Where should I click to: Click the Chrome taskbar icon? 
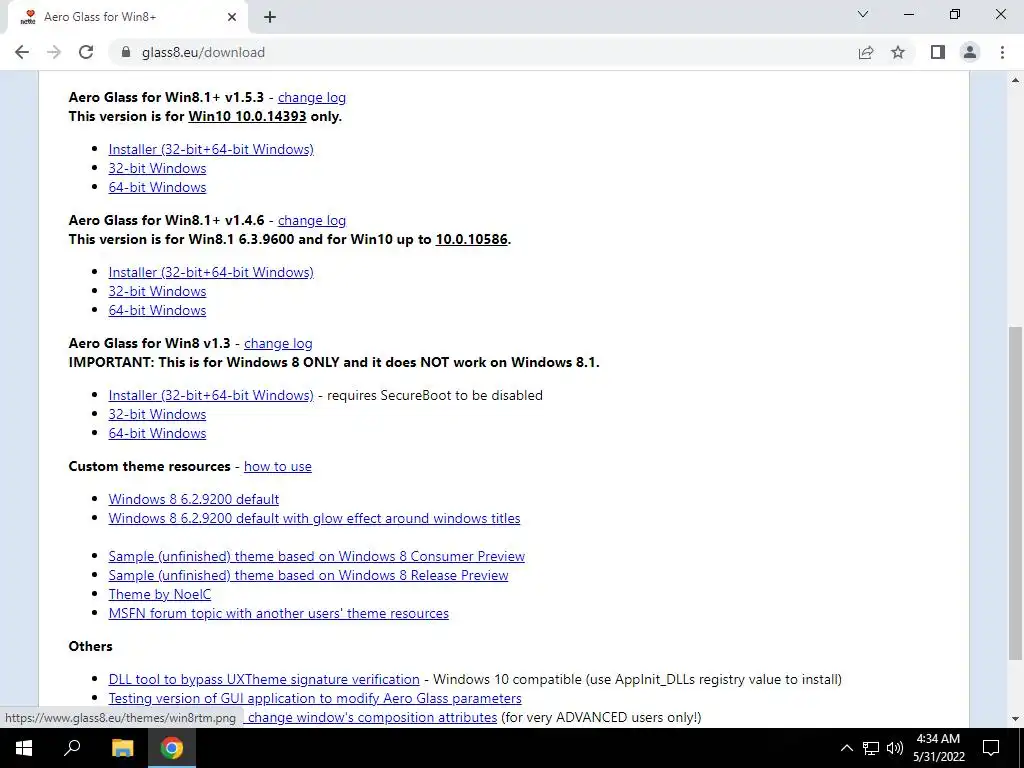pos(172,748)
